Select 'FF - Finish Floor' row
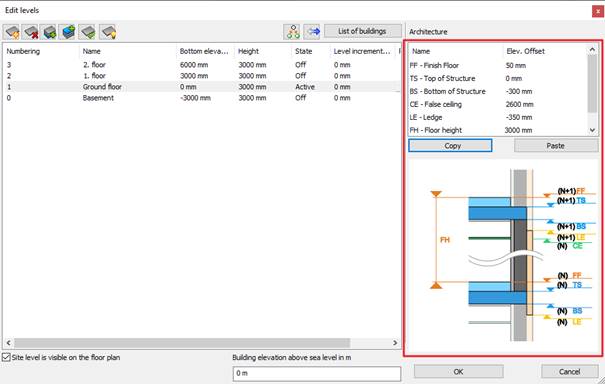Image resolution: width=605 pixels, height=384 pixels. 498,65
